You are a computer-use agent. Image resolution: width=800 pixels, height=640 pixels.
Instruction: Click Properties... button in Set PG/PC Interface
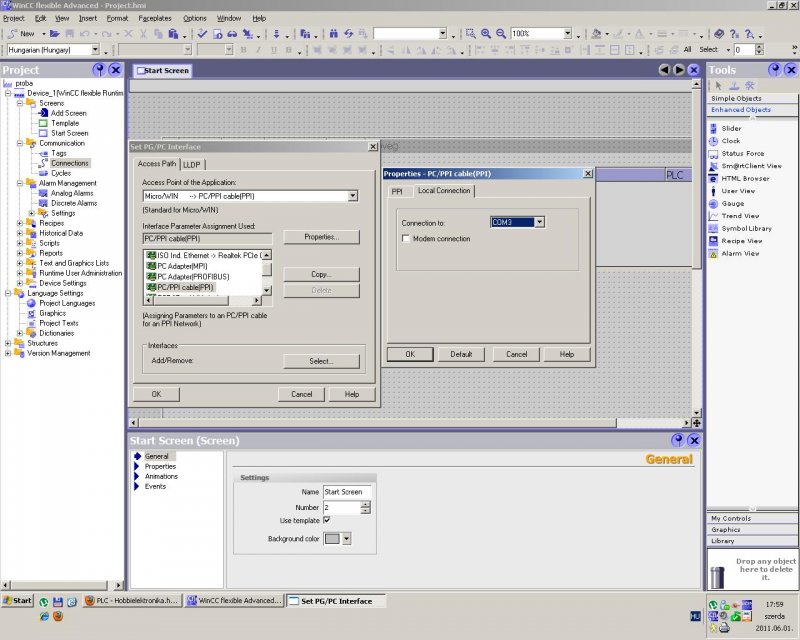click(321, 237)
